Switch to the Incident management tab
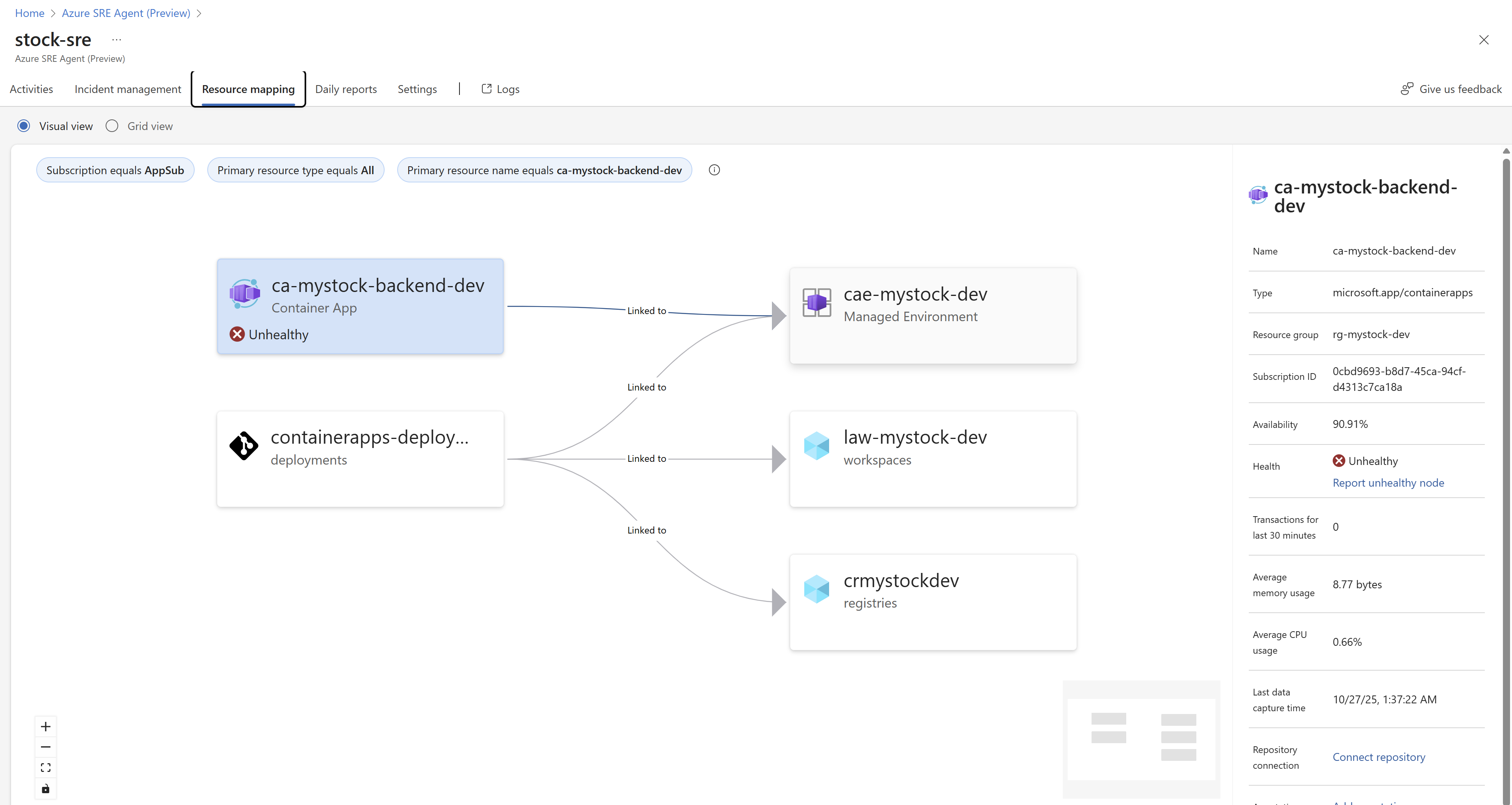This screenshot has height=805, width=1512. tap(127, 89)
